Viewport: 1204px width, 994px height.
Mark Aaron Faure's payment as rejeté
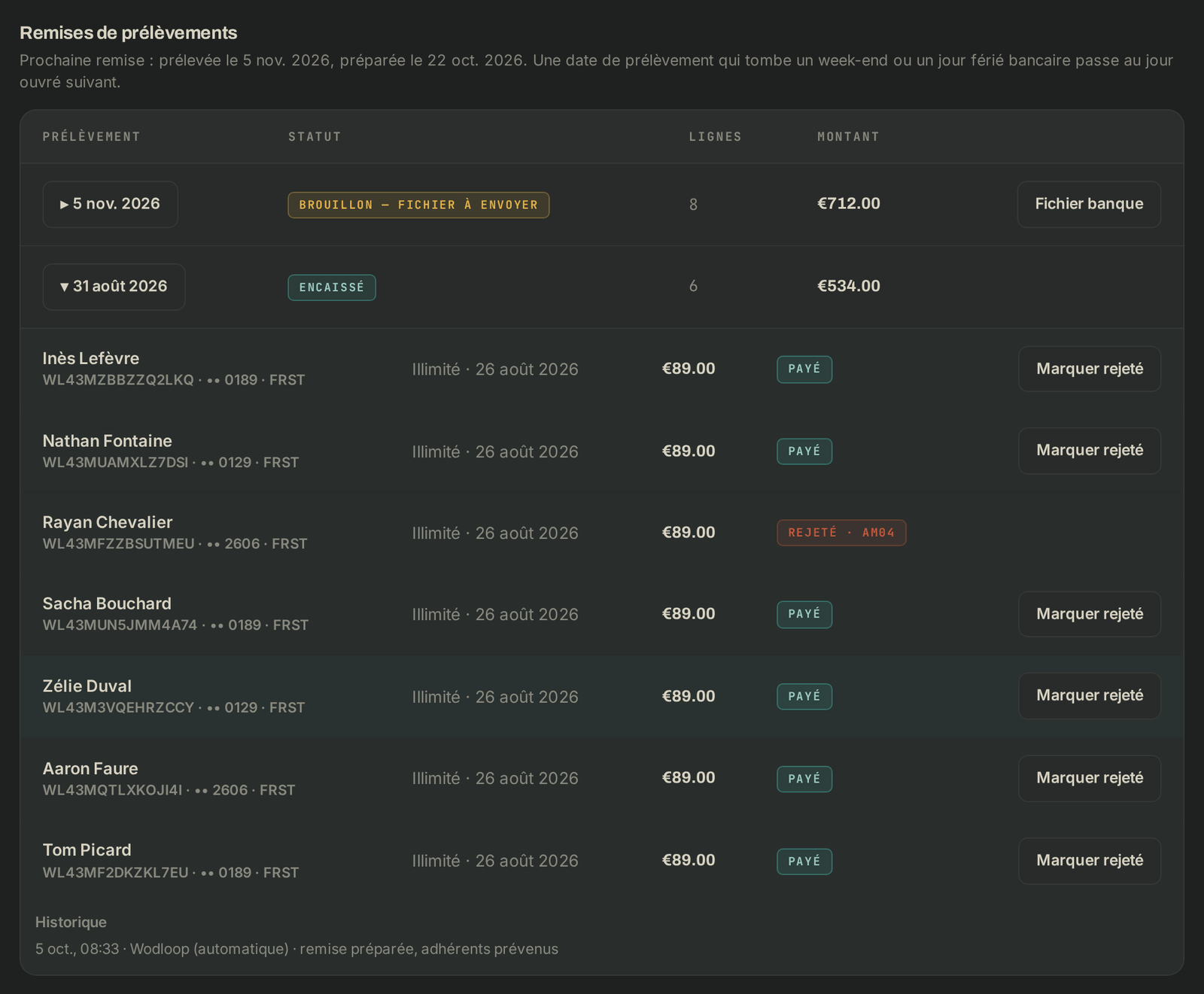[x=1090, y=778]
